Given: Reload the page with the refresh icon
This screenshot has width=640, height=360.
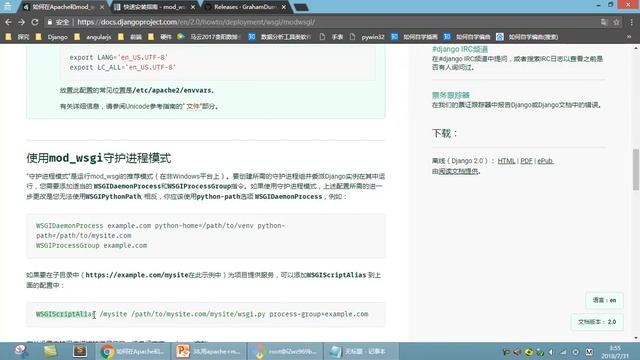Looking at the screenshot, I should pyautogui.click(x=35, y=22).
